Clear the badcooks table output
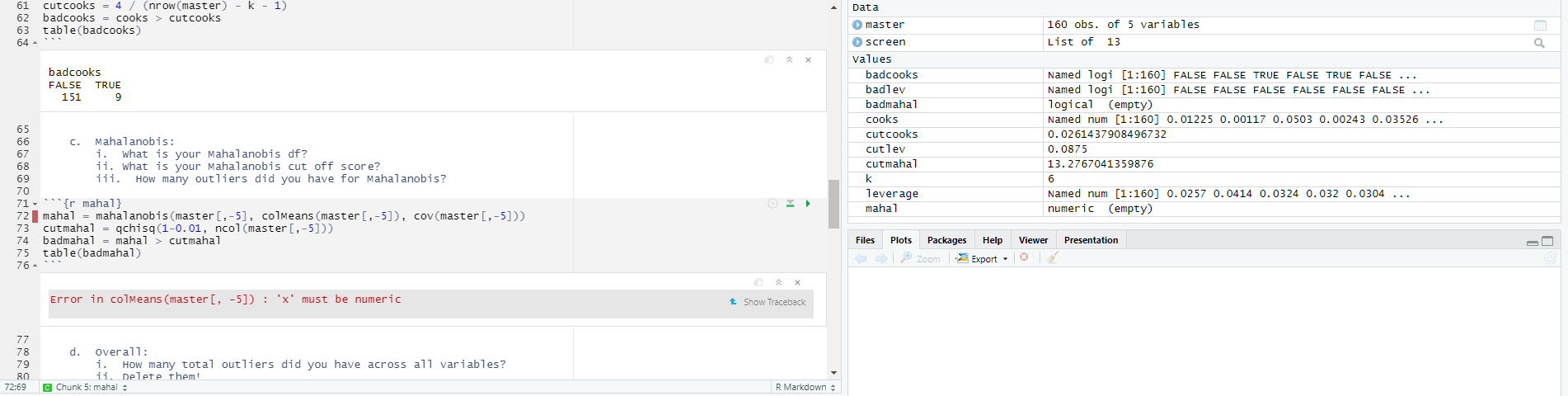Viewport: 1568px width, 396px height. coord(809,59)
